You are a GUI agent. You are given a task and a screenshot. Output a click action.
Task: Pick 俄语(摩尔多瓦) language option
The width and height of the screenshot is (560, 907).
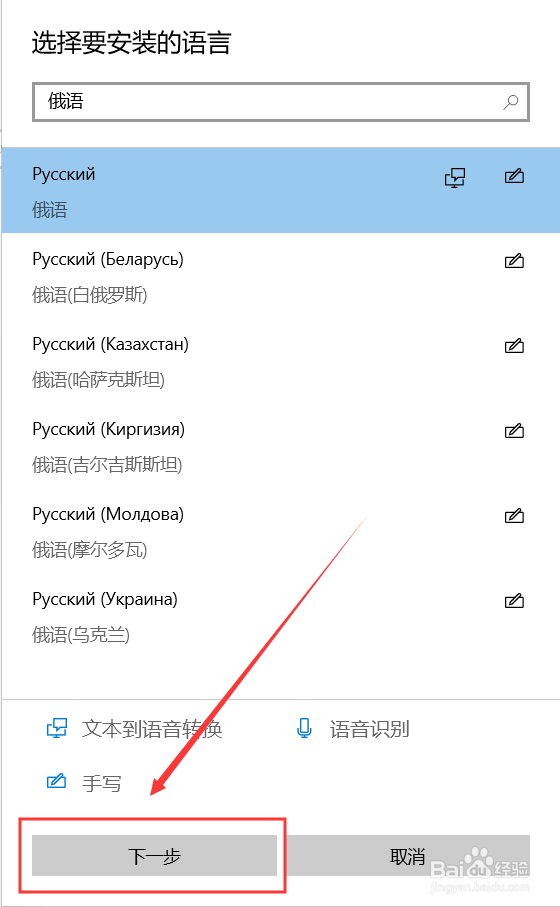pyautogui.click(x=281, y=530)
